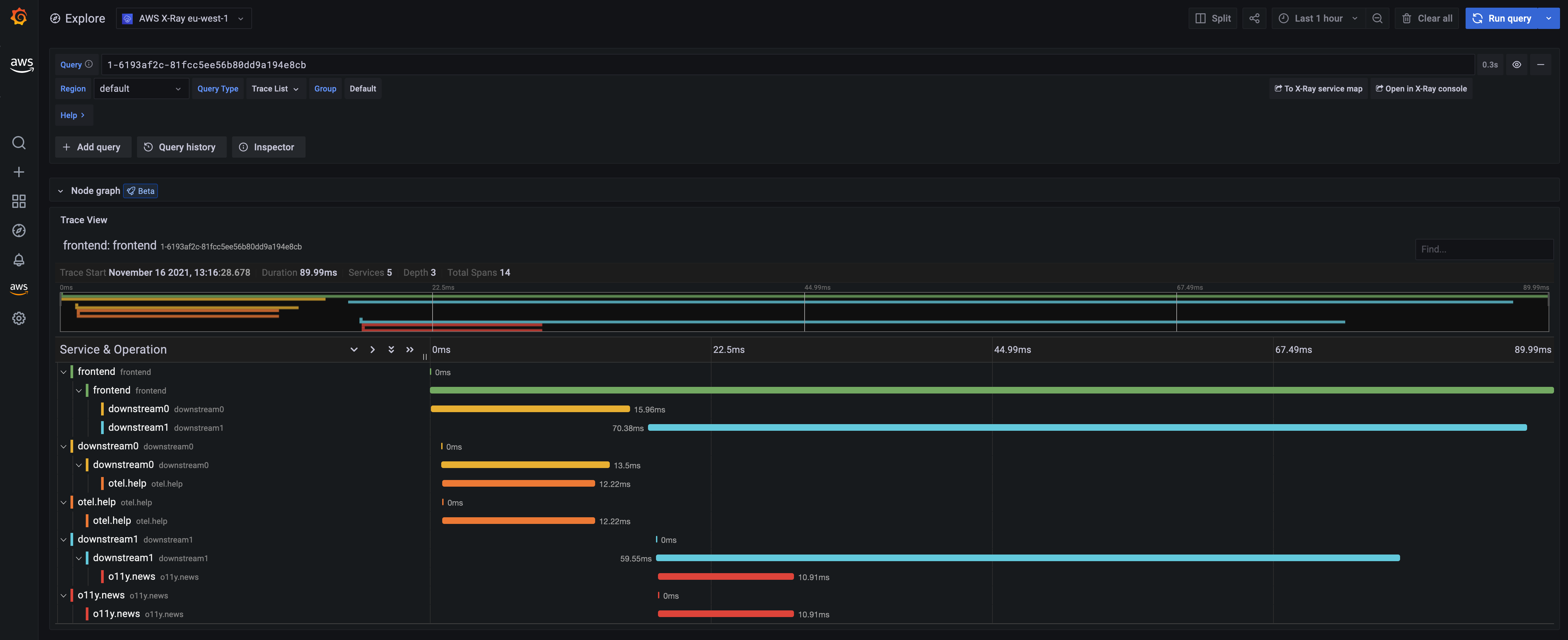The height and width of the screenshot is (640, 1568).
Task: Collapse one level with the chevron-down icon
Action: pos(354,350)
